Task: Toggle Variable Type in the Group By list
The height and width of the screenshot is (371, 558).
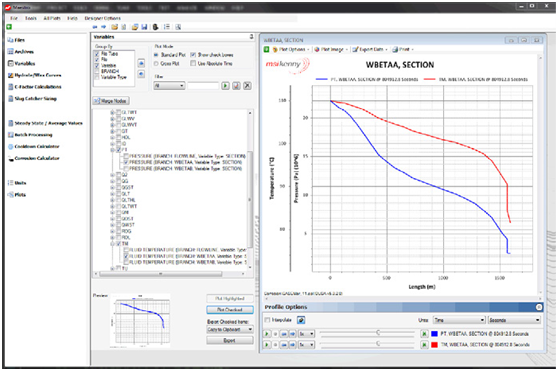Action: coord(97,77)
